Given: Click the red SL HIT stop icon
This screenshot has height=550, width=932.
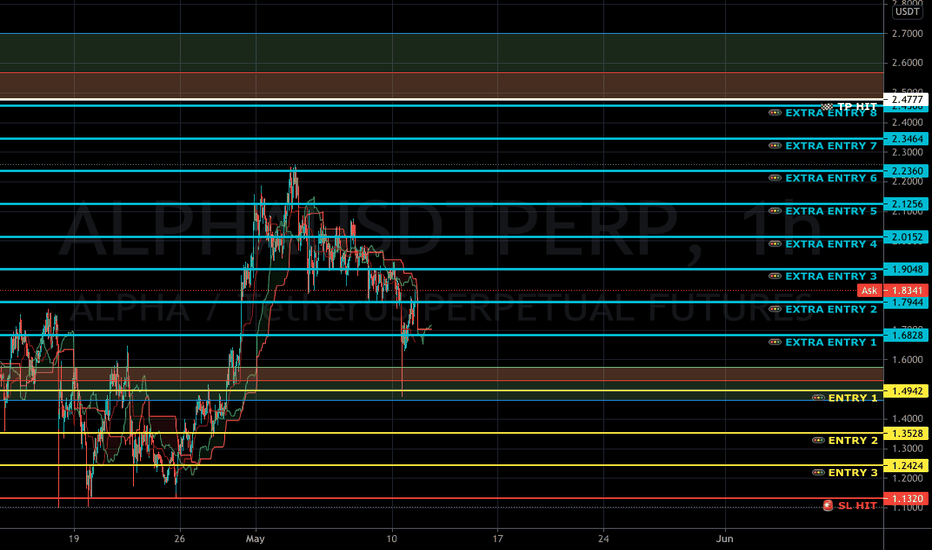Looking at the screenshot, I should 828,505.
